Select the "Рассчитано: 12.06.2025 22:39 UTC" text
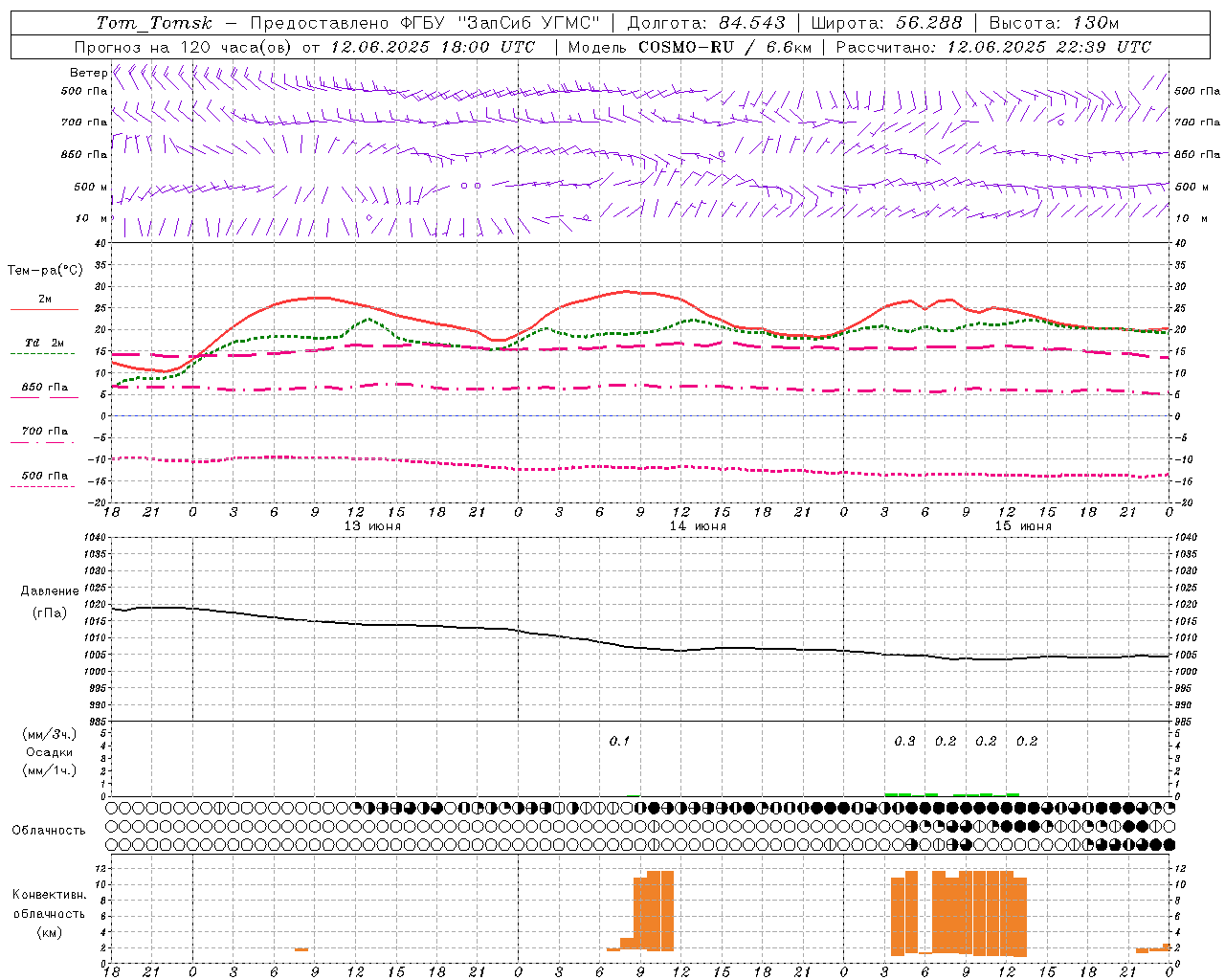 [993, 47]
